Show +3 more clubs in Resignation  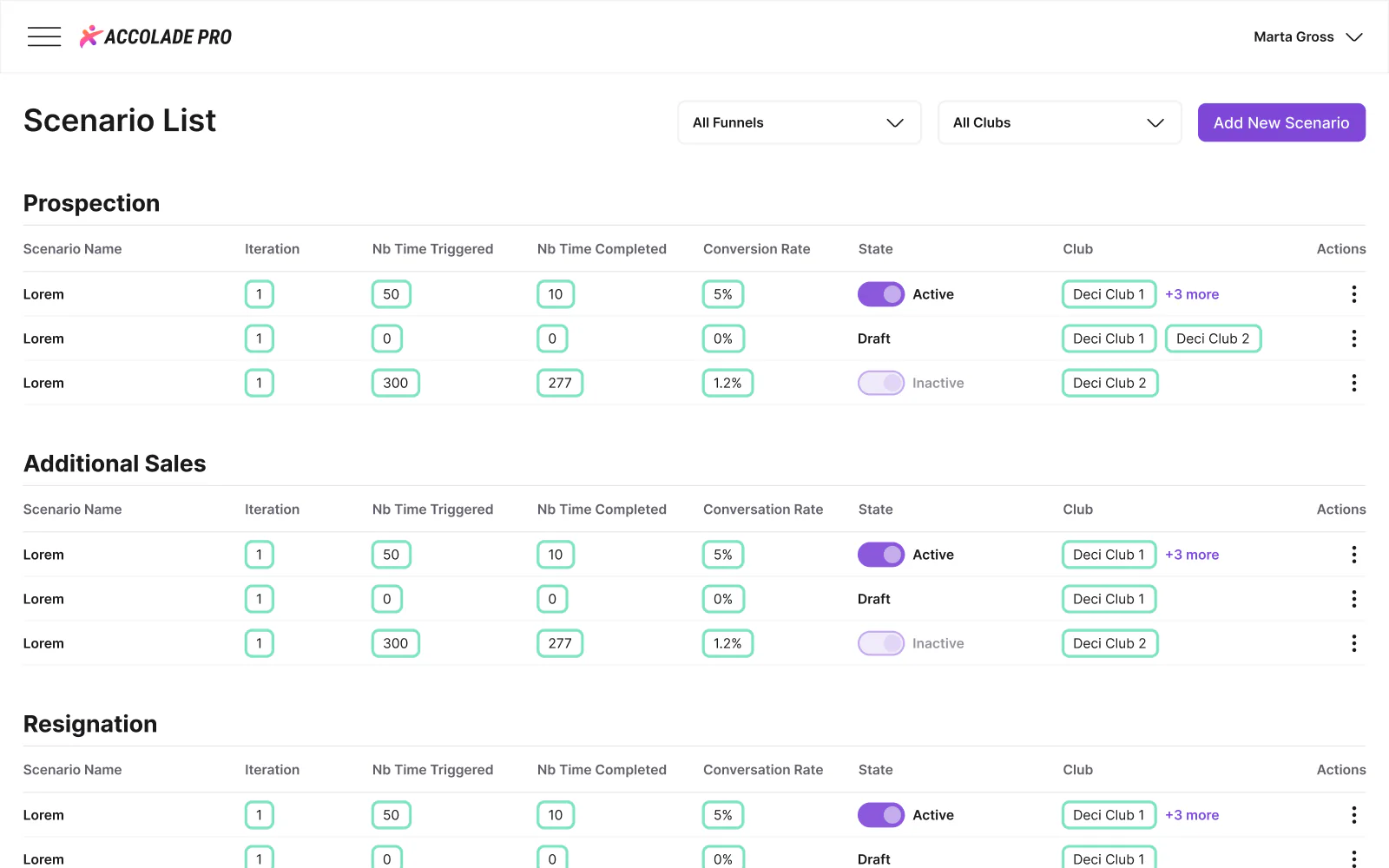pos(1192,815)
